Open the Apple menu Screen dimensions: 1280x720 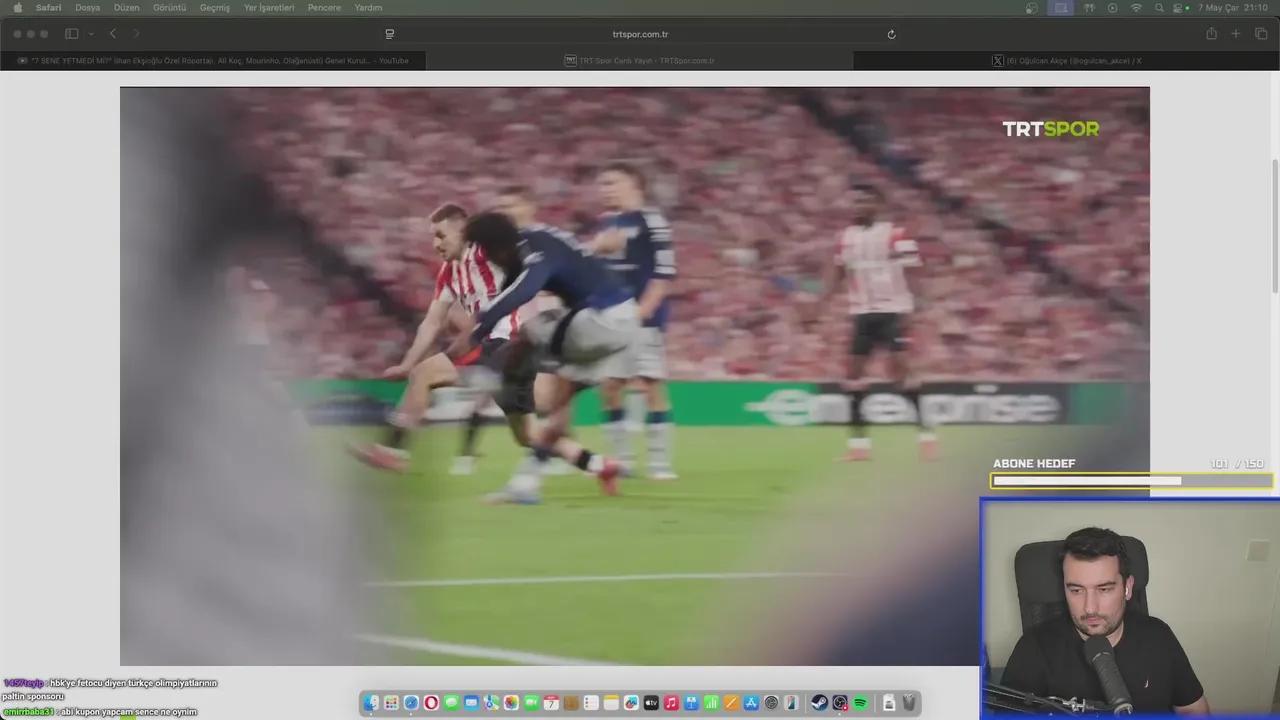[17, 7]
